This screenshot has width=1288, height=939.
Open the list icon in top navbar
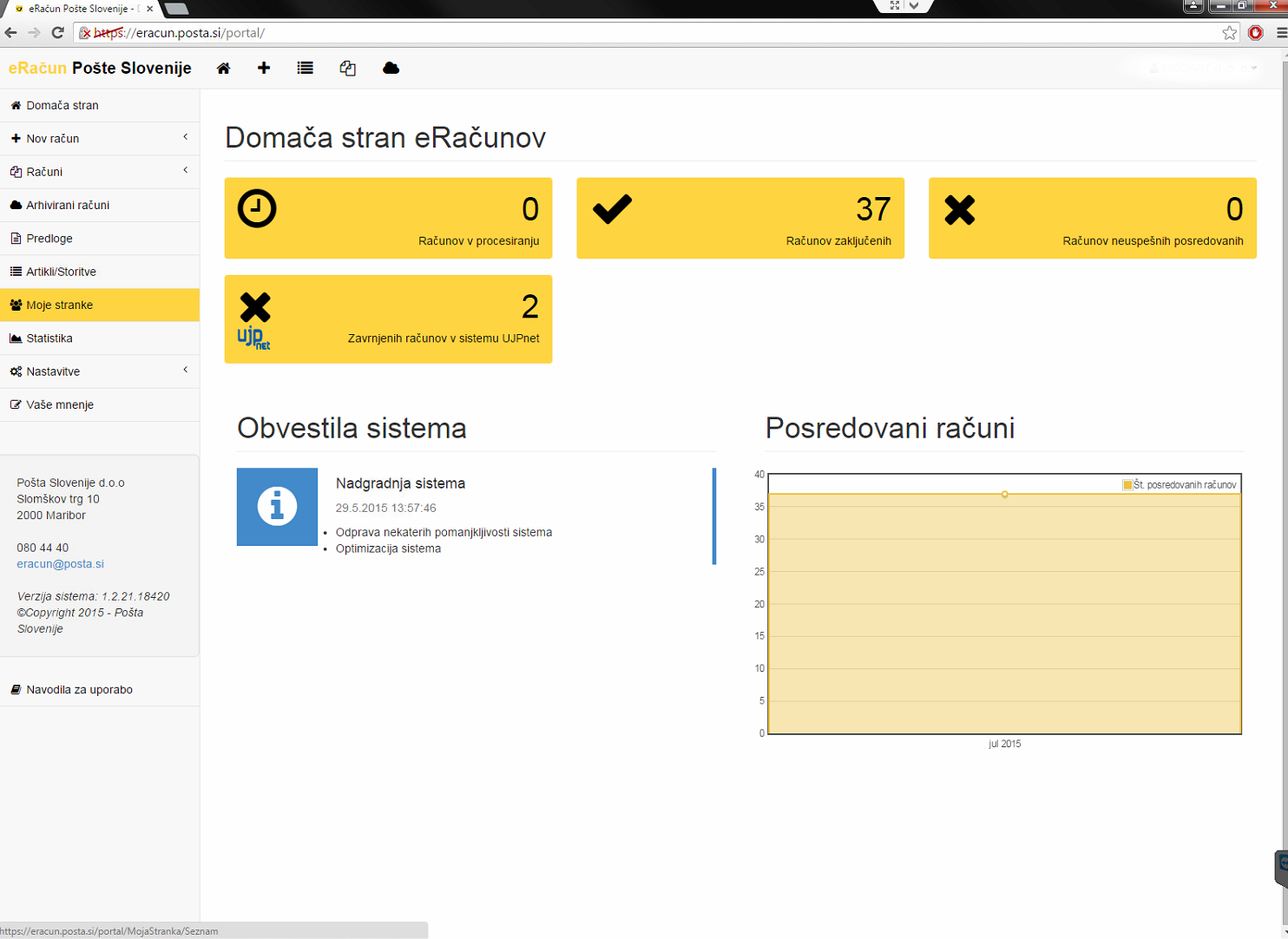(x=305, y=68)
